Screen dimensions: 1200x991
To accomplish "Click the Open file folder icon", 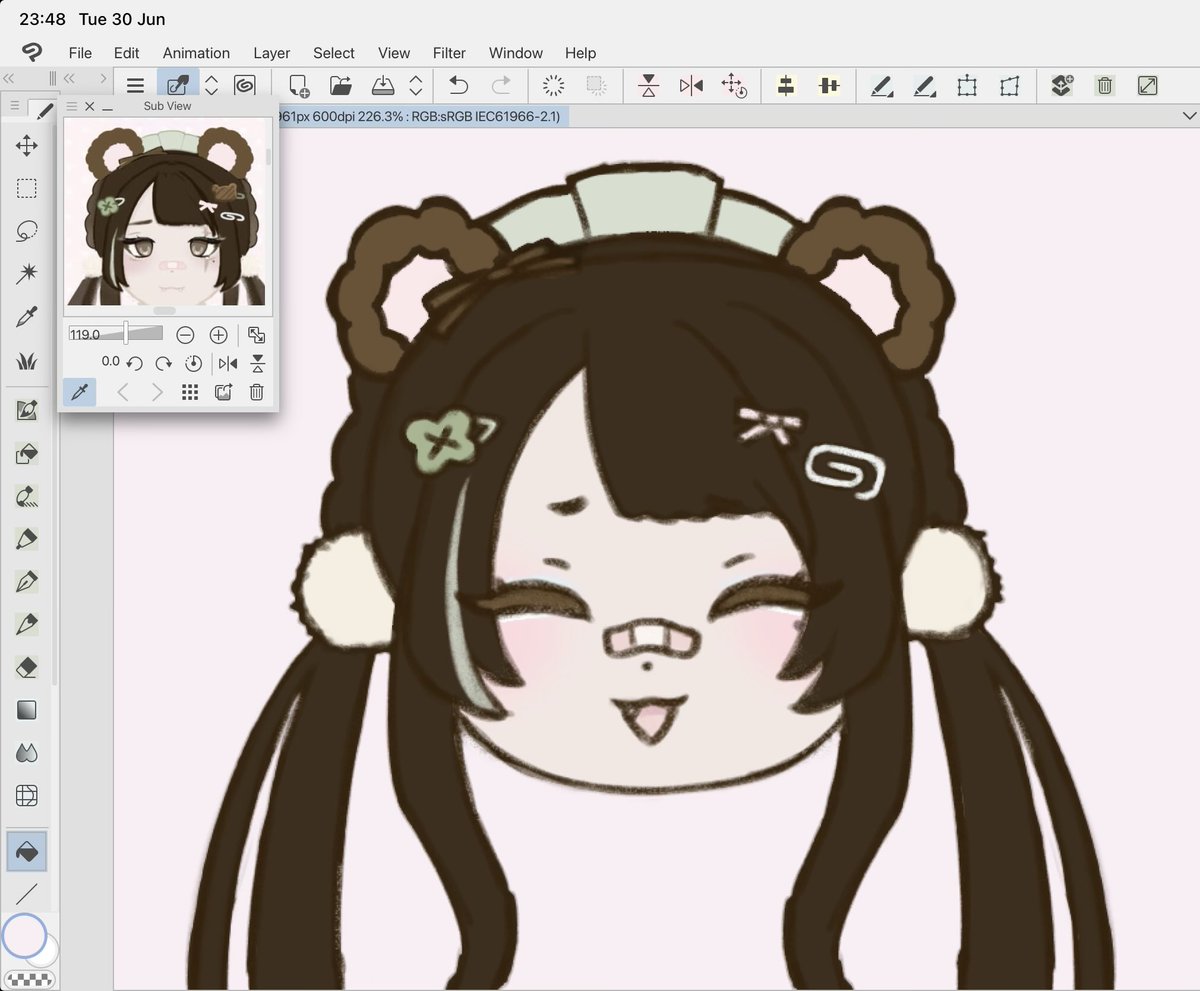I will tap(341, 86).
